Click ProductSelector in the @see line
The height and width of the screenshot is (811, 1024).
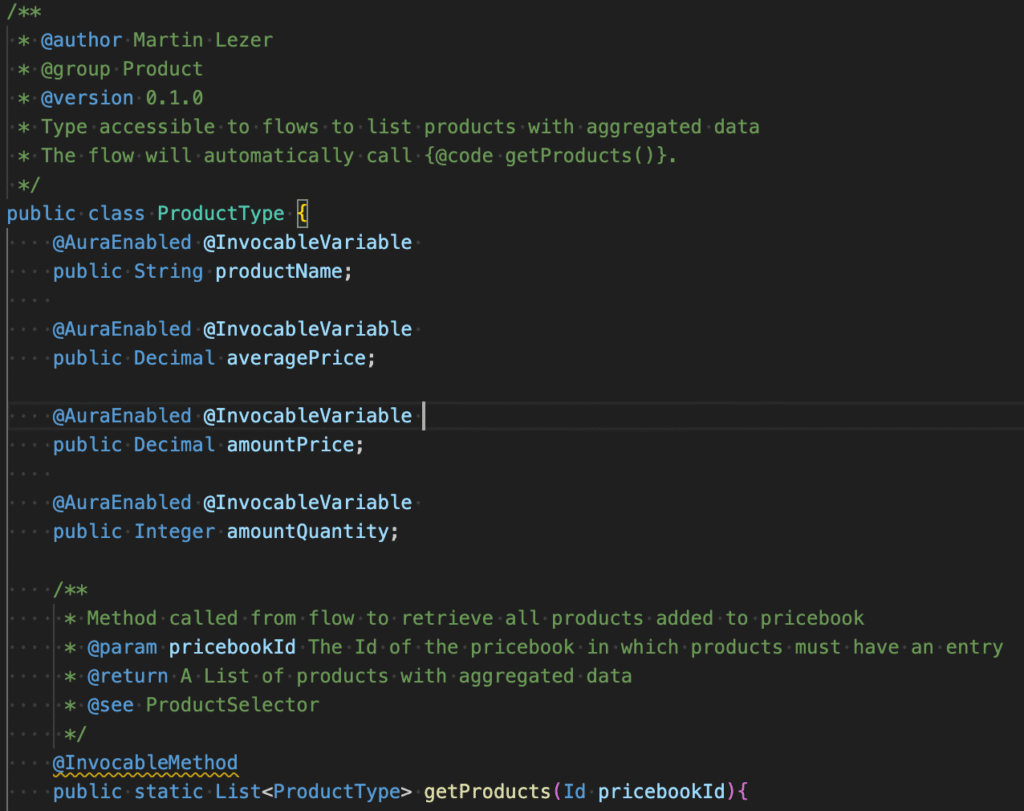(x=232, y=705)
